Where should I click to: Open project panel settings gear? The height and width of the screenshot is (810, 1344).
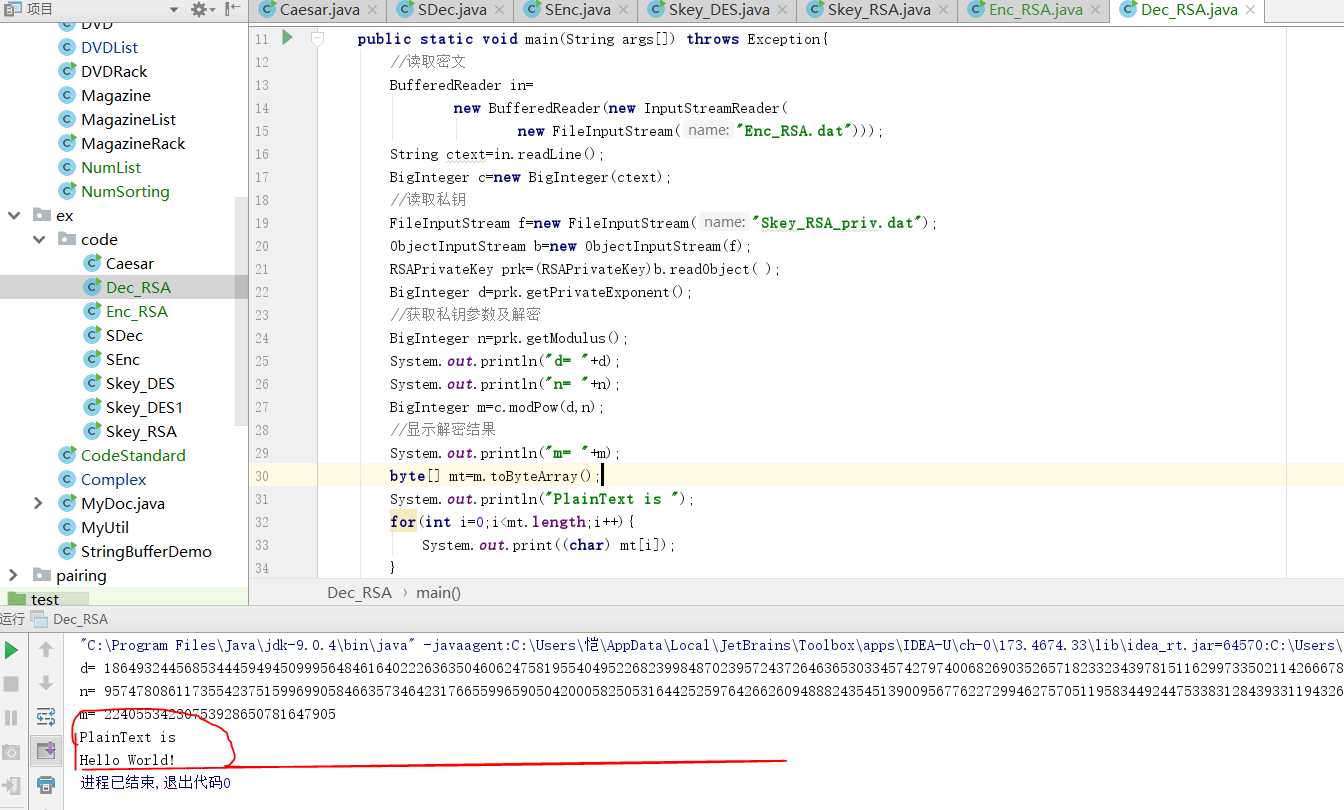pyautogui.click(x=198, y=9)
